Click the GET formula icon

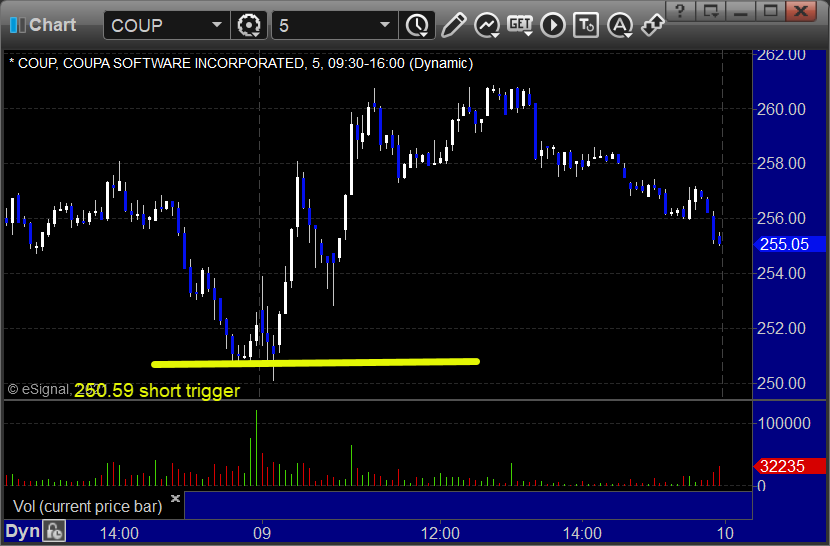(x=520, y=25)
